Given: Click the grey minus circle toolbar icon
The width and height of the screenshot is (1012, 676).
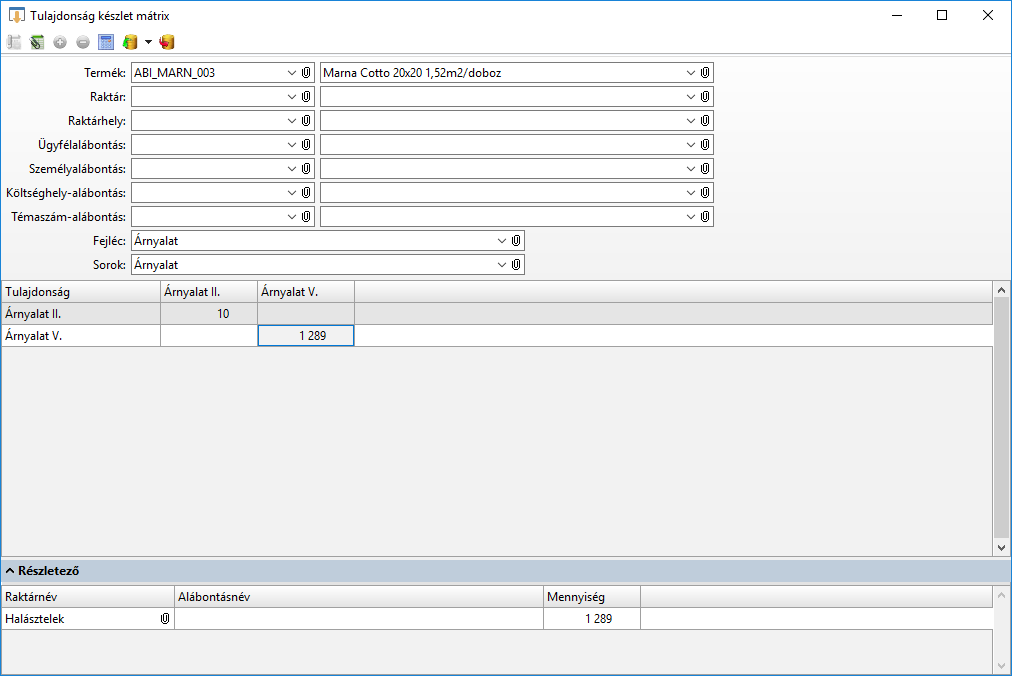Looking at the screenshot, I should pyautogui.click(x=83, y=42).
